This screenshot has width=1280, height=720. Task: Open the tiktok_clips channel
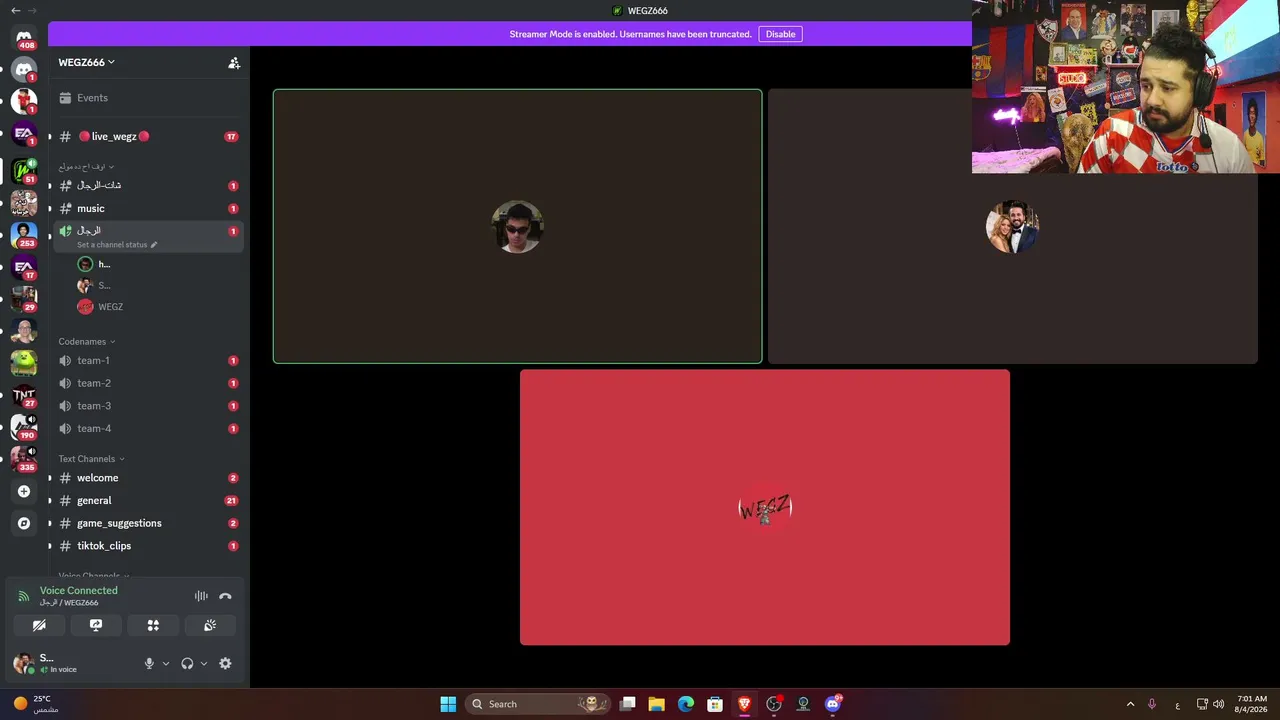point(147,546)
